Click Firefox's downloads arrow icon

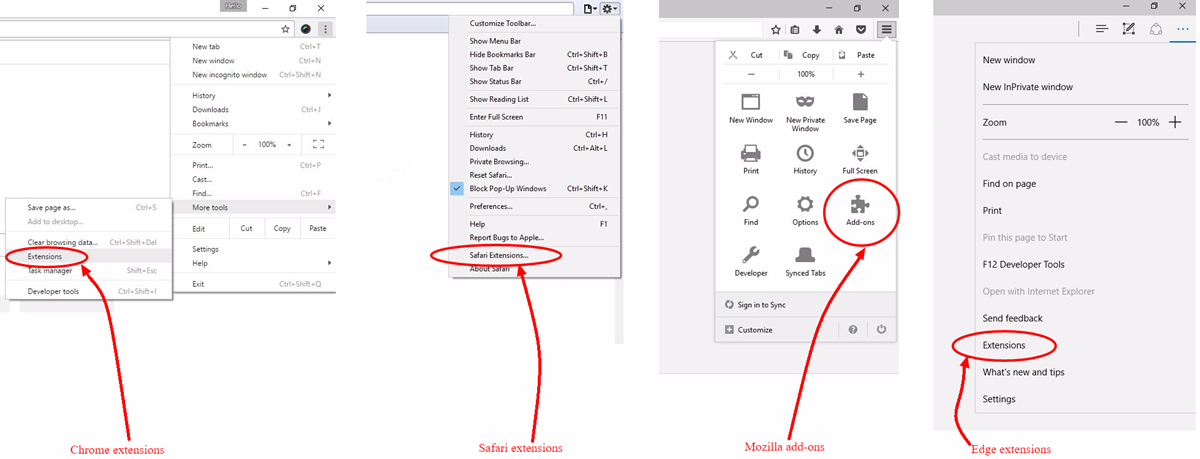coord(817,29)
